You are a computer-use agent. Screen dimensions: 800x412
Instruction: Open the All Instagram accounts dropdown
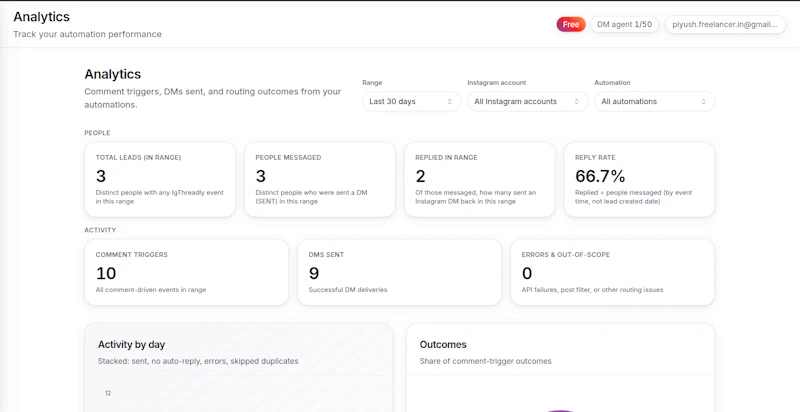528,101
